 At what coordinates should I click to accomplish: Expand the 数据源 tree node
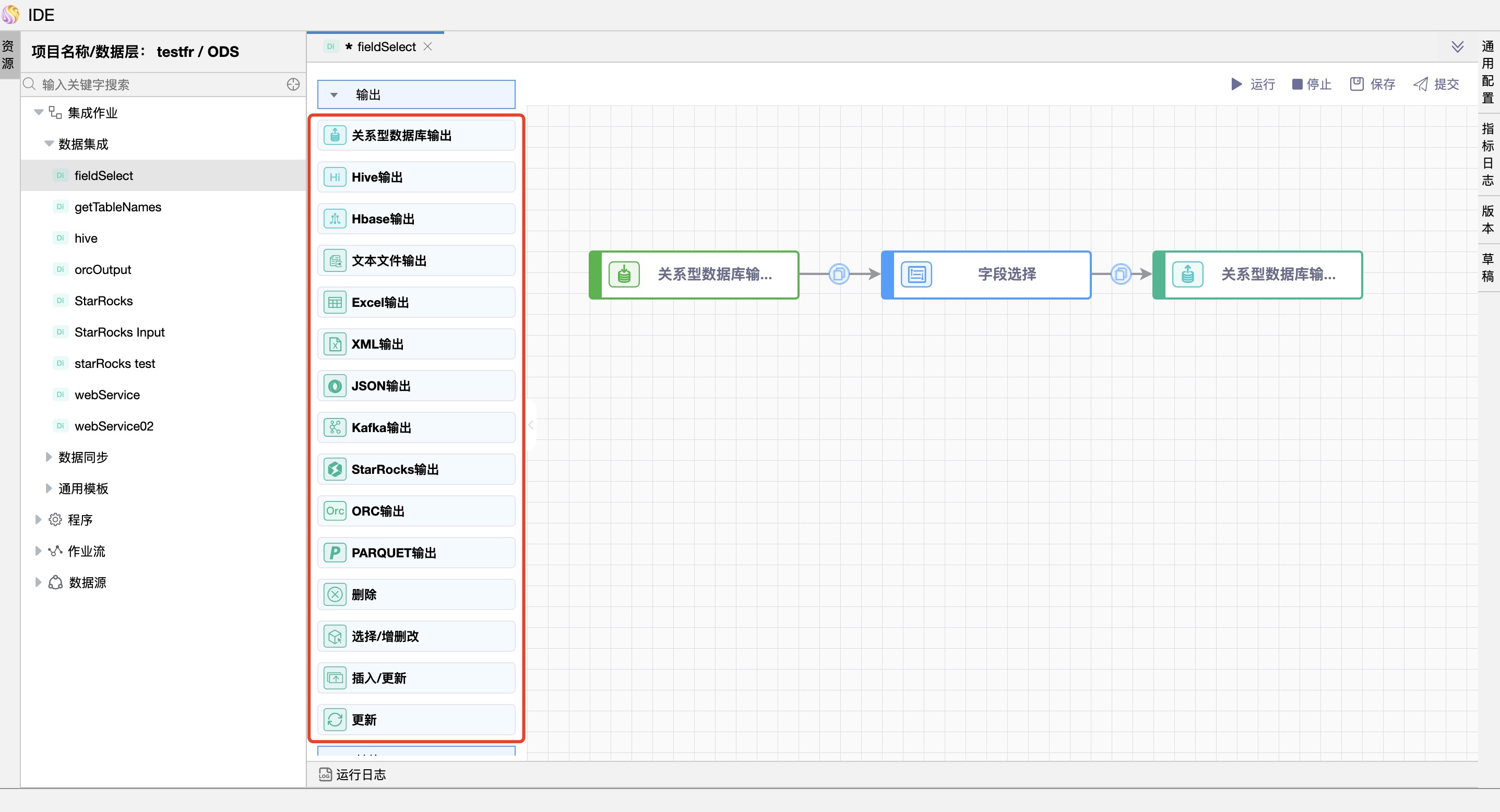(39, 582)
